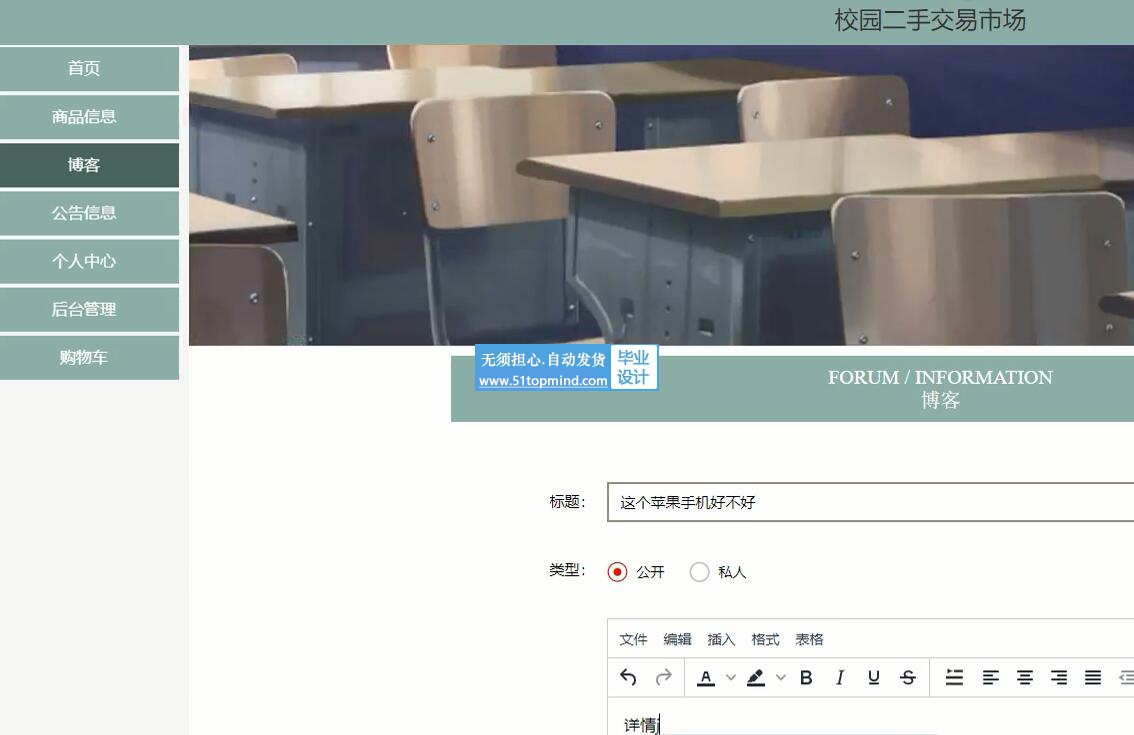Open 个人中心 in the sidebar
Viewport: 1134px width, 735px height.
[x=89, y=261]
